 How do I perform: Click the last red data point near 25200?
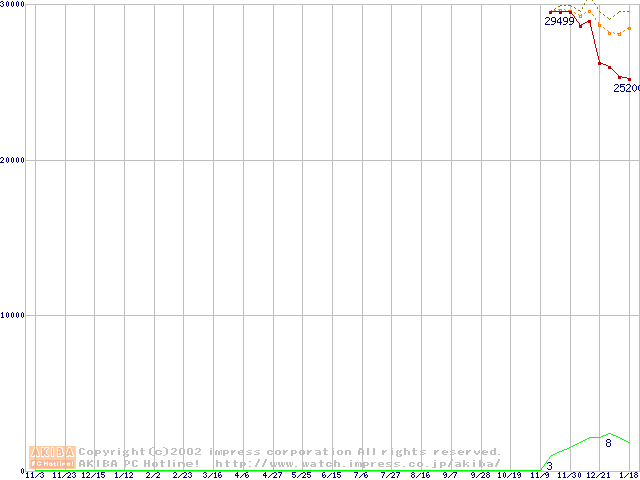coord(629,79)
